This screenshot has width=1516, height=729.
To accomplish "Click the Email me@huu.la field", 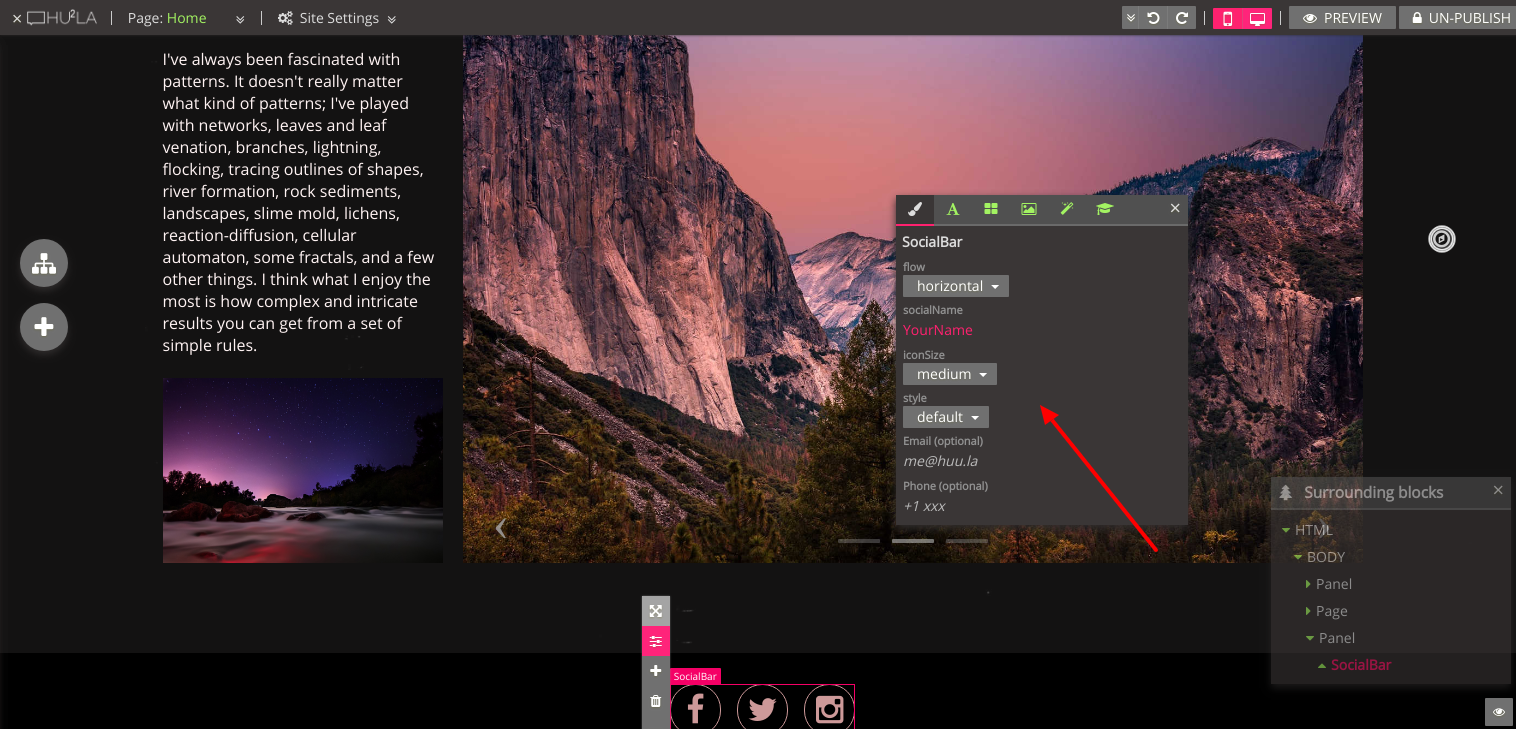I will pyautogui.click(x=941, y=461).
